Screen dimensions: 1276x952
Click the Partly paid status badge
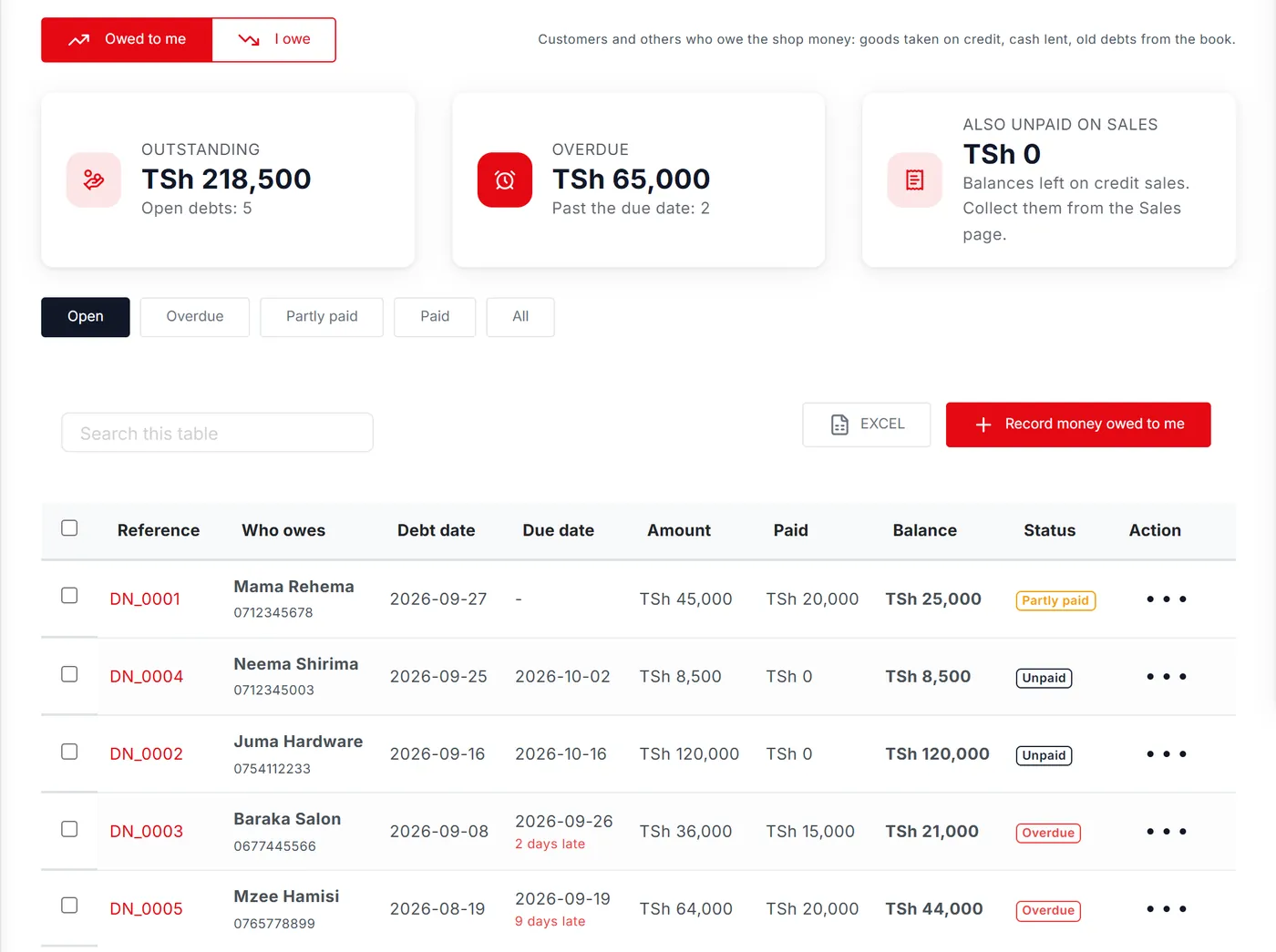coord(1055,601)
